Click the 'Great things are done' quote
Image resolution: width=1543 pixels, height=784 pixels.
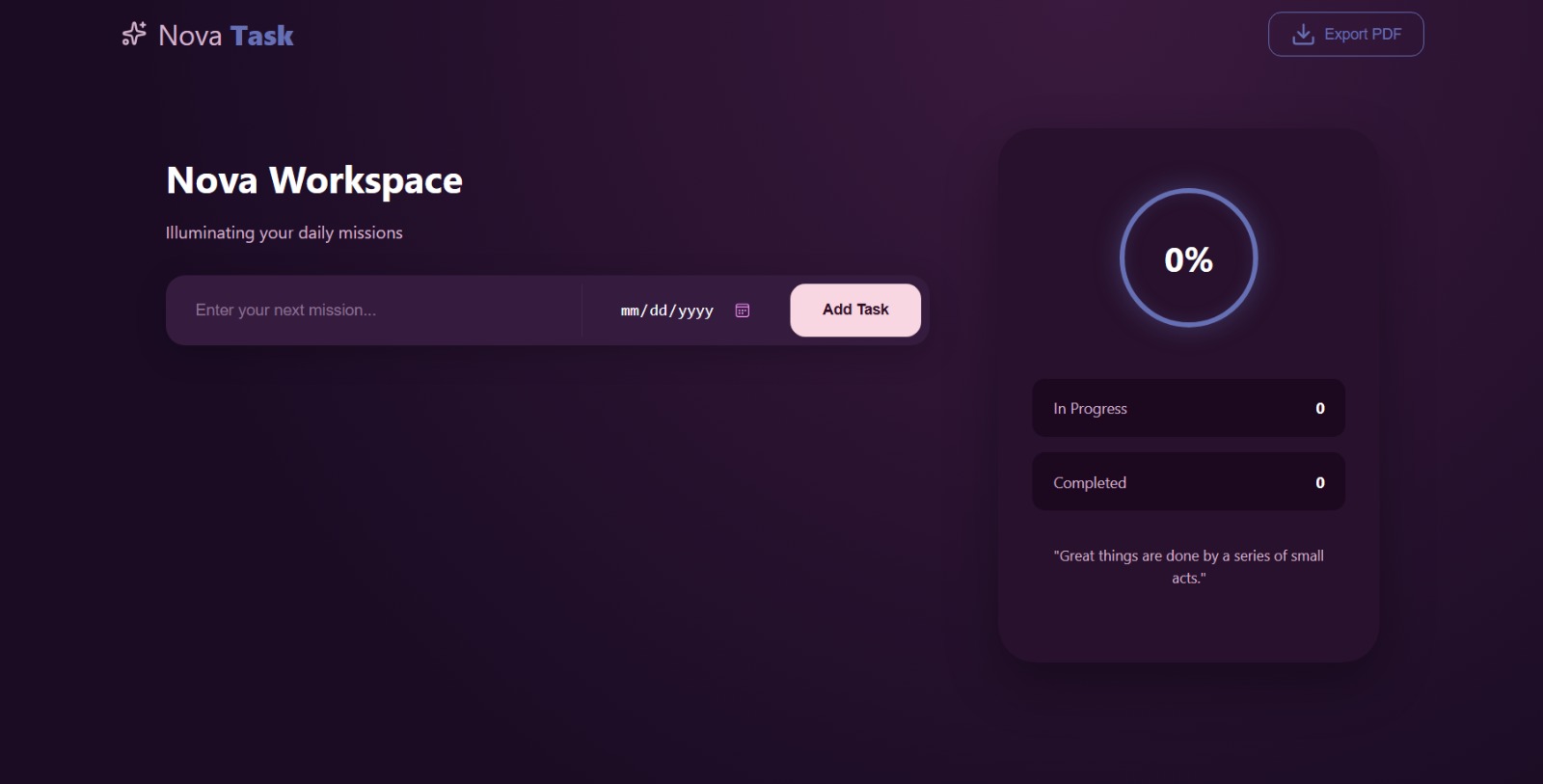tap(1188, 567)
